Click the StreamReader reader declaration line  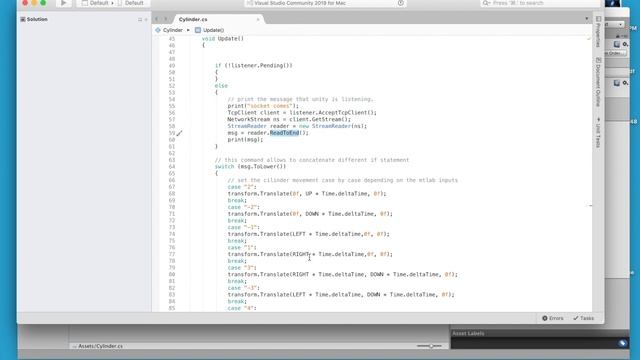click(x=297, y=126)
